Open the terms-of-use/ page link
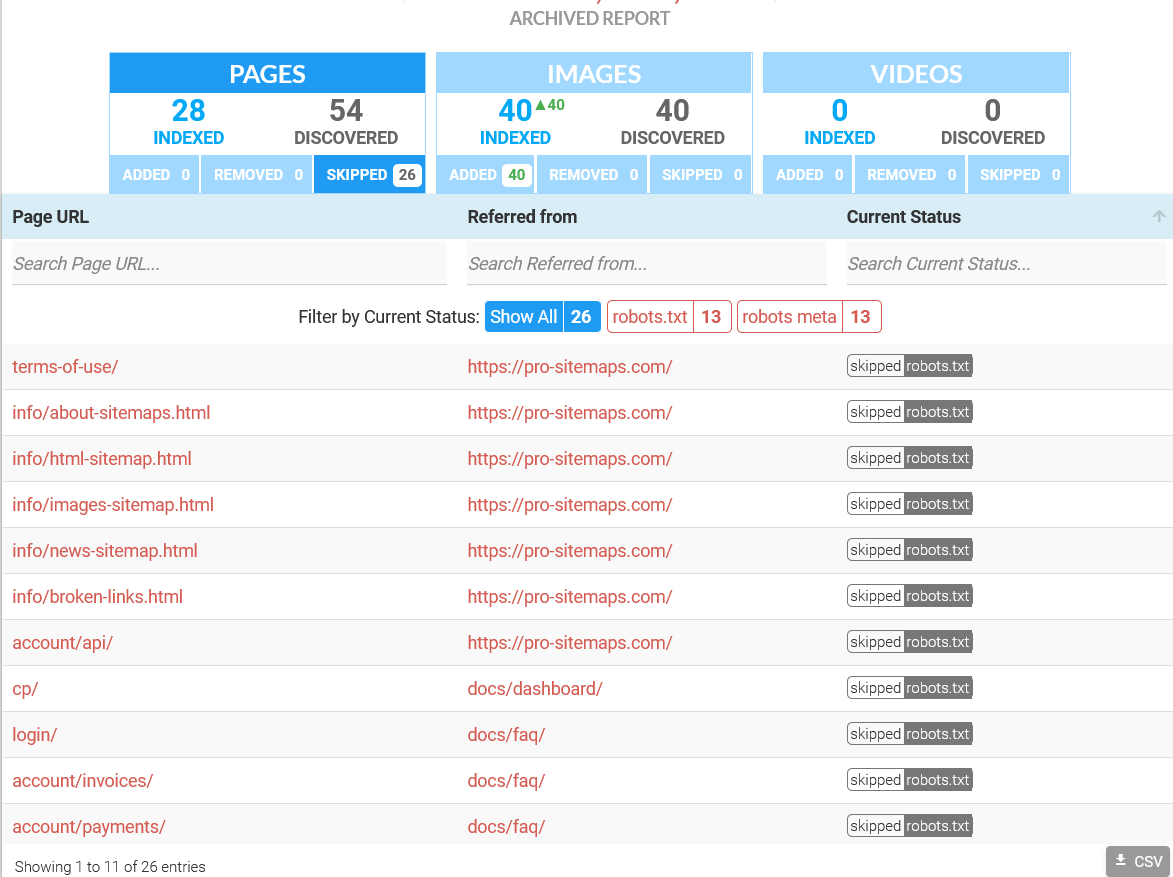The image size is (1173, 877). [65, 366]
